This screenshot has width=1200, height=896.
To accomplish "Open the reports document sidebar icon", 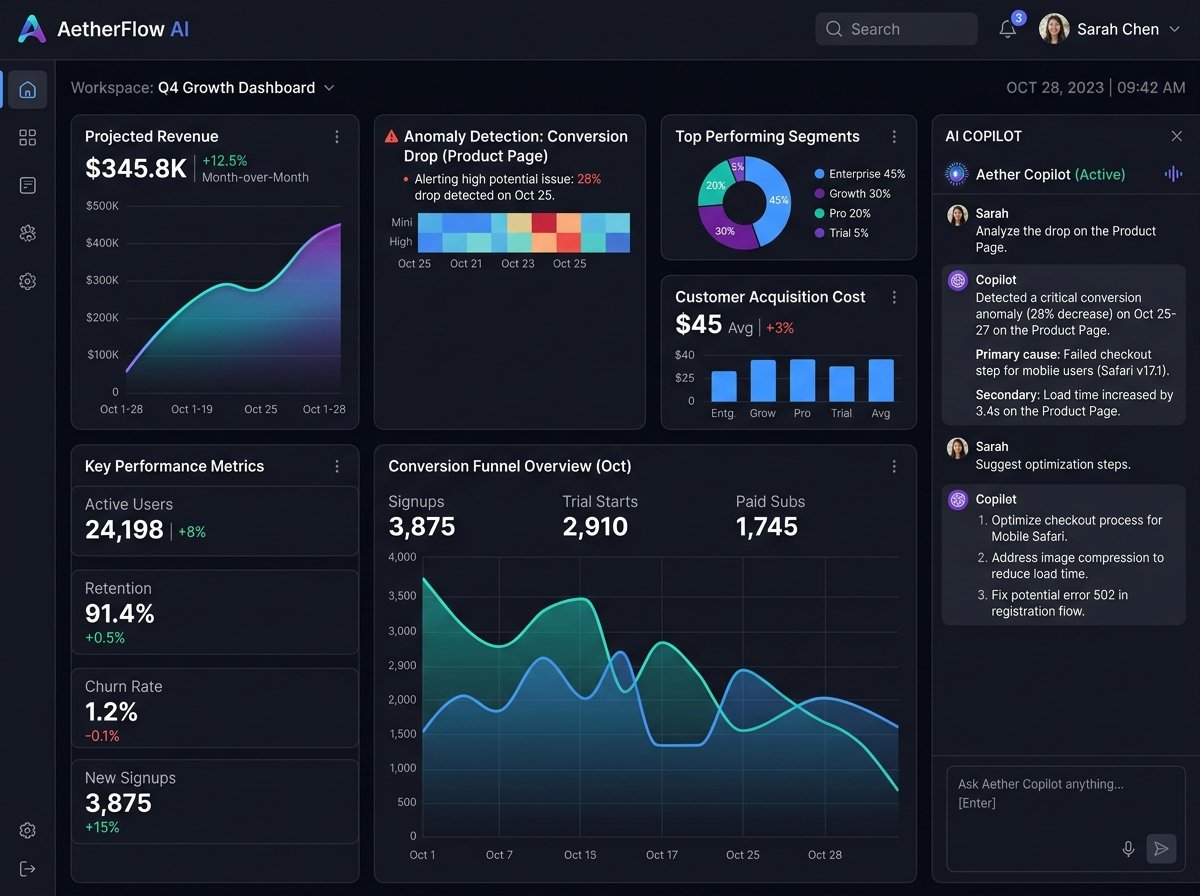I will click(x=28, y=185).
